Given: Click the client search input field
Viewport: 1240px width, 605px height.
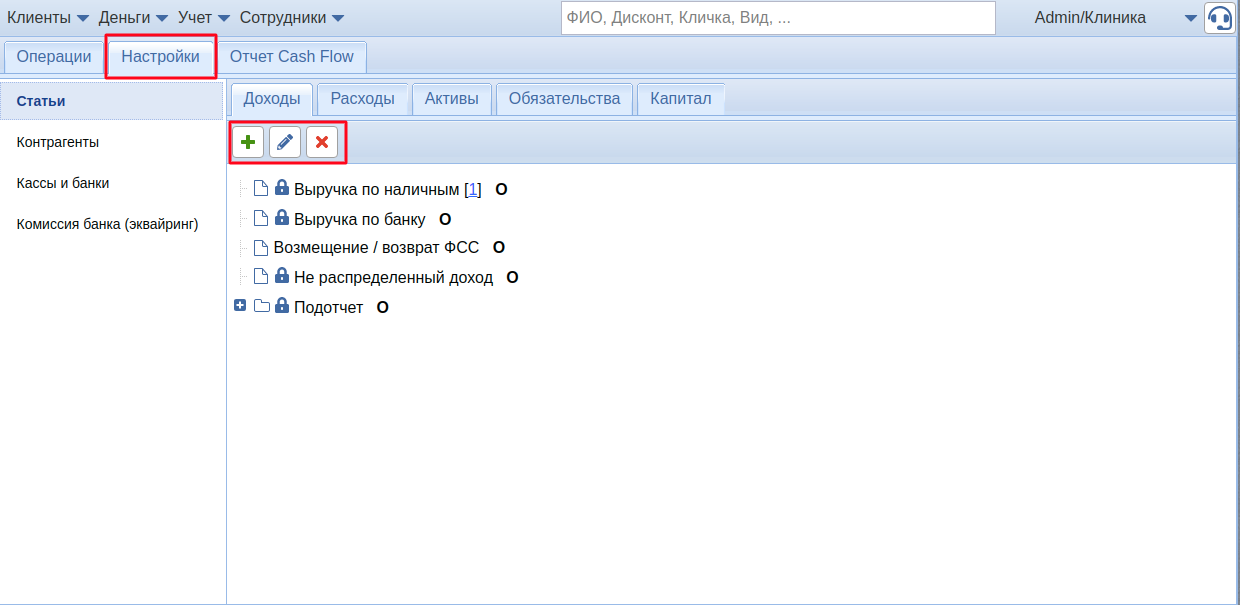Looking at the screenshot, I should pos(778,18).
